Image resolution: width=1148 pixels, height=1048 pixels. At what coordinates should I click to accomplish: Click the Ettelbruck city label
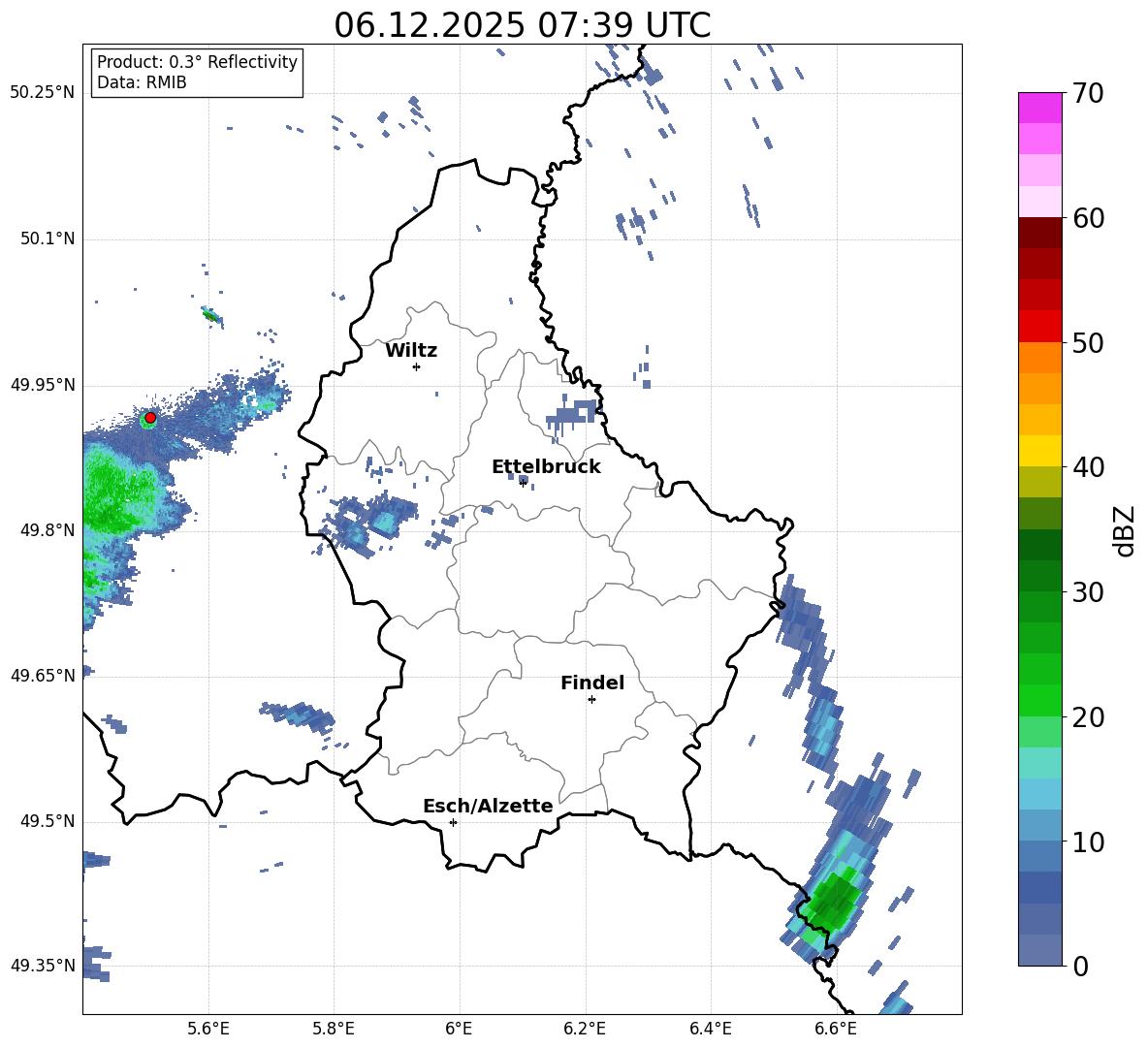click(x=546, y=467)
